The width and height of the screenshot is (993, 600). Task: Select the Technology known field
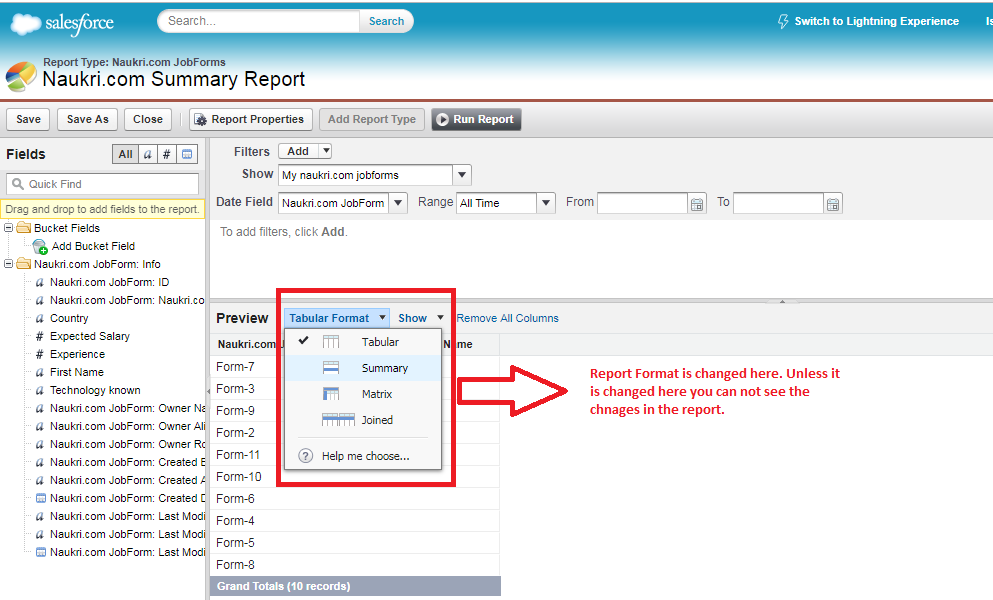coord(95,390)
